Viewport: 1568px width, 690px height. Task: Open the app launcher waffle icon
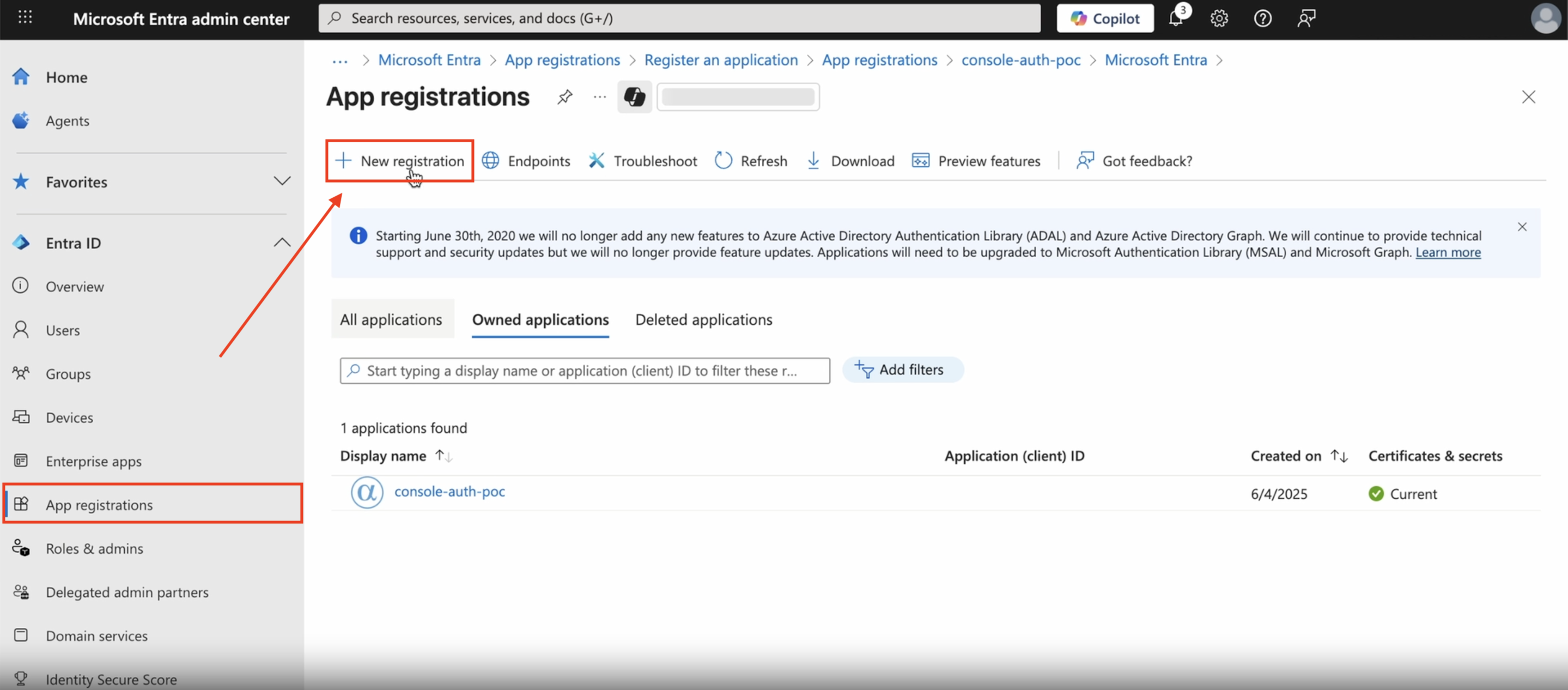coord(25,17)
